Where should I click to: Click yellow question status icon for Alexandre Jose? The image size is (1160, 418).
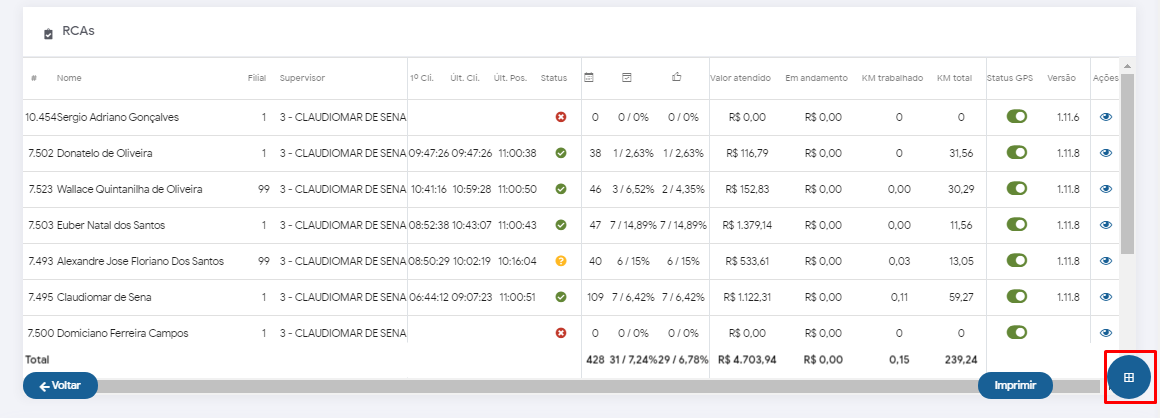(x=561, y=261)
